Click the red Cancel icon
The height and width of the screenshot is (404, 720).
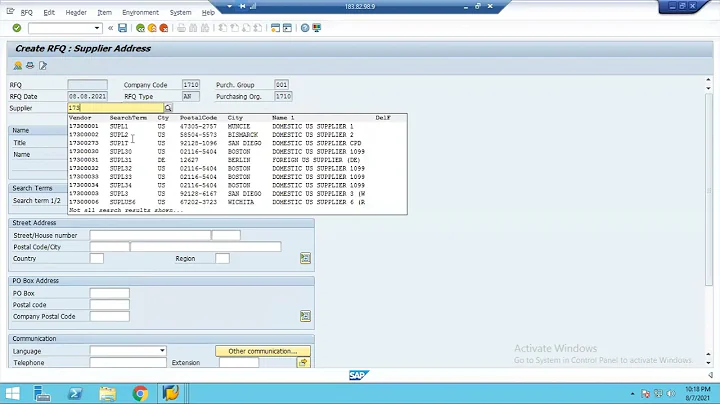(x=164, y=28)
